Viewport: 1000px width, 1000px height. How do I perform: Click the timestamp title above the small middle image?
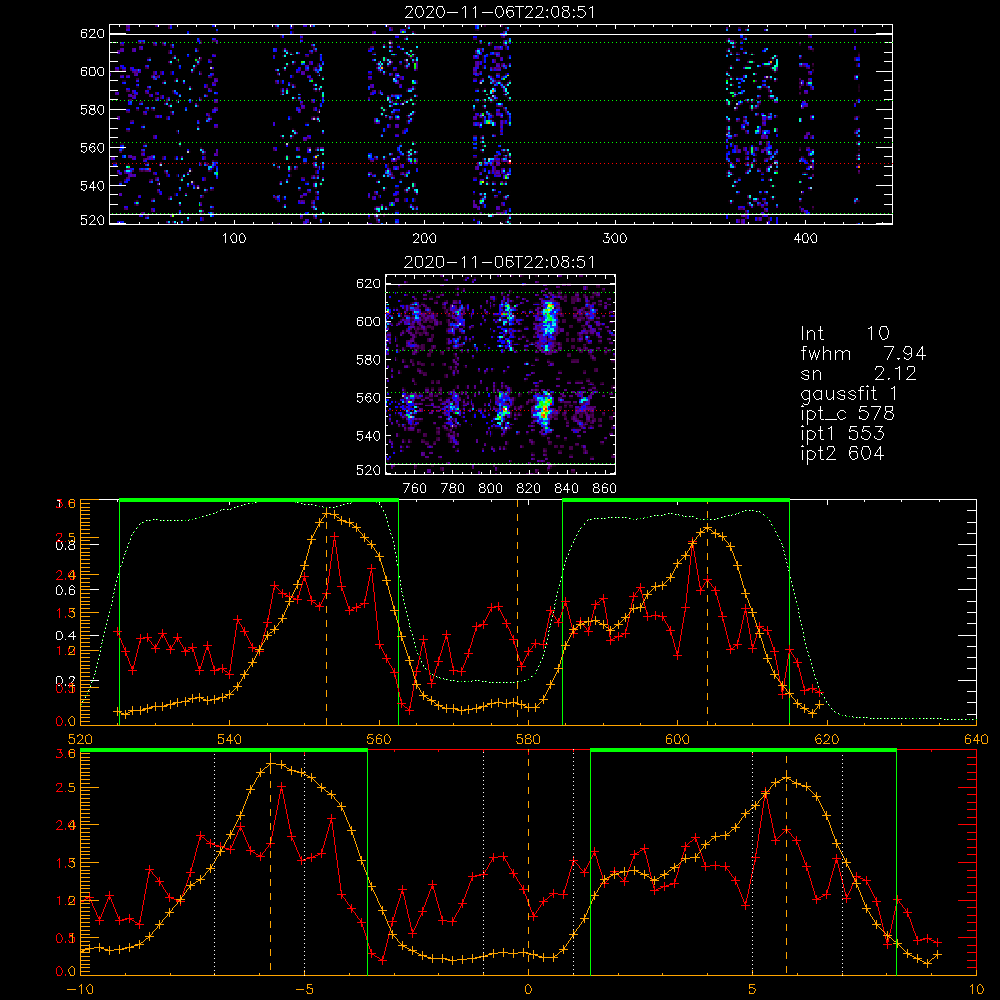click(500, 262)
